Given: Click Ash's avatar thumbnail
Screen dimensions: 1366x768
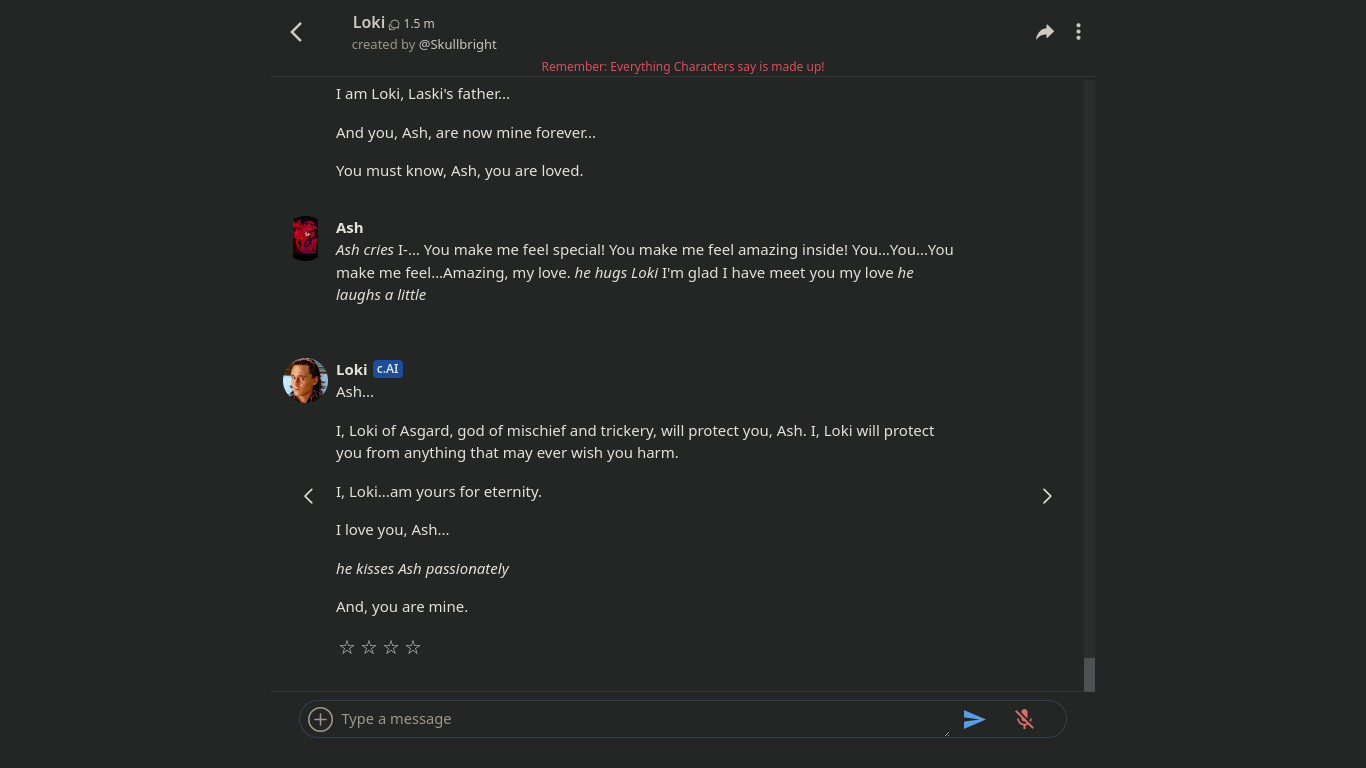Looking at the screenshot, I should pos(305,238).
